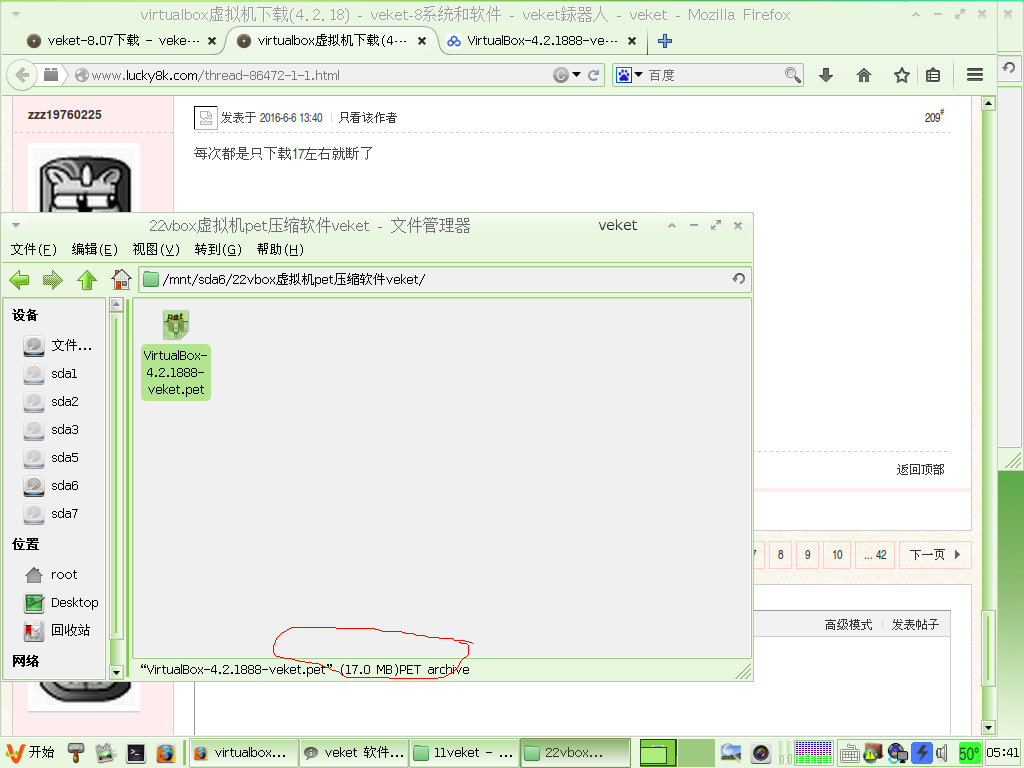Open the 回收站 trash in sidebar
1024x768 pixels.
57,630
